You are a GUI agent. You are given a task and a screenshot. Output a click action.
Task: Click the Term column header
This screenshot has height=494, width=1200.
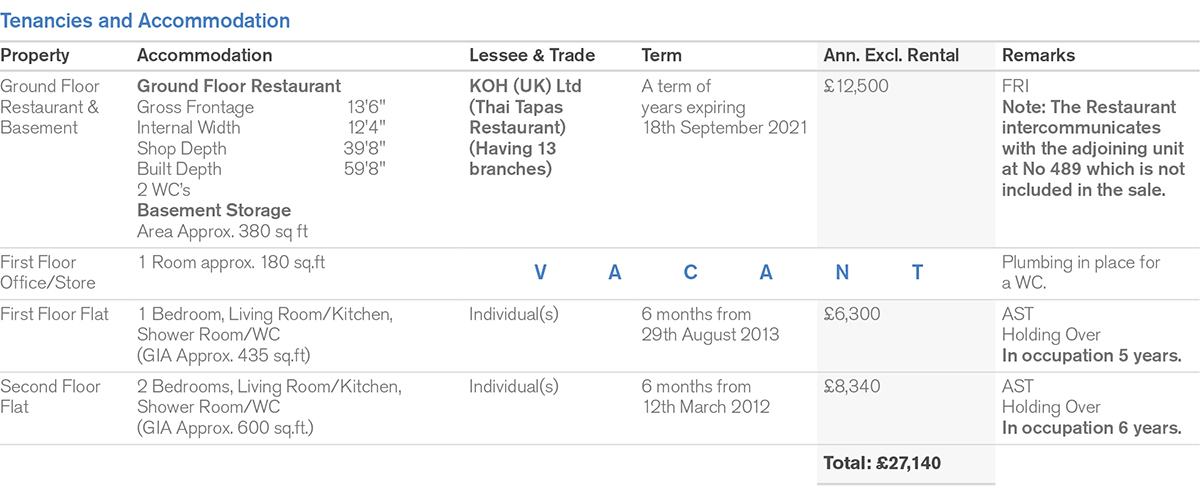pyautogui.click(x=662, y=56)
